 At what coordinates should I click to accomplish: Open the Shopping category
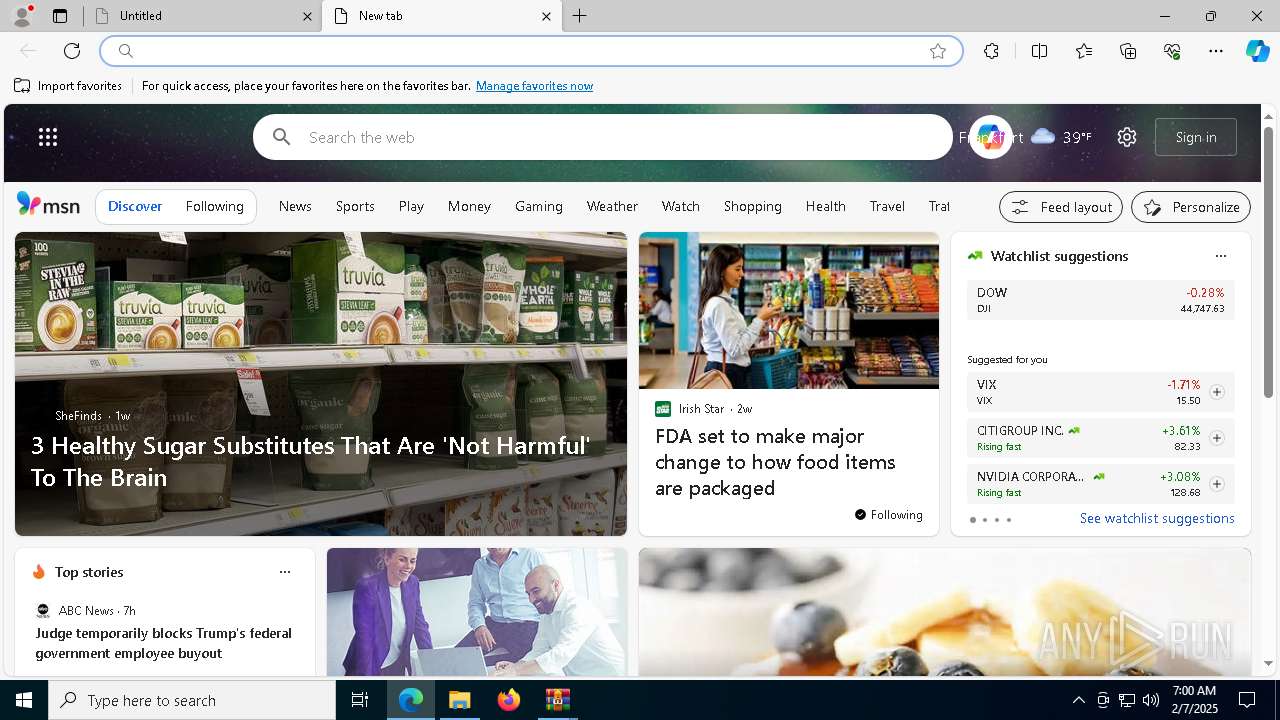point(753,206)
